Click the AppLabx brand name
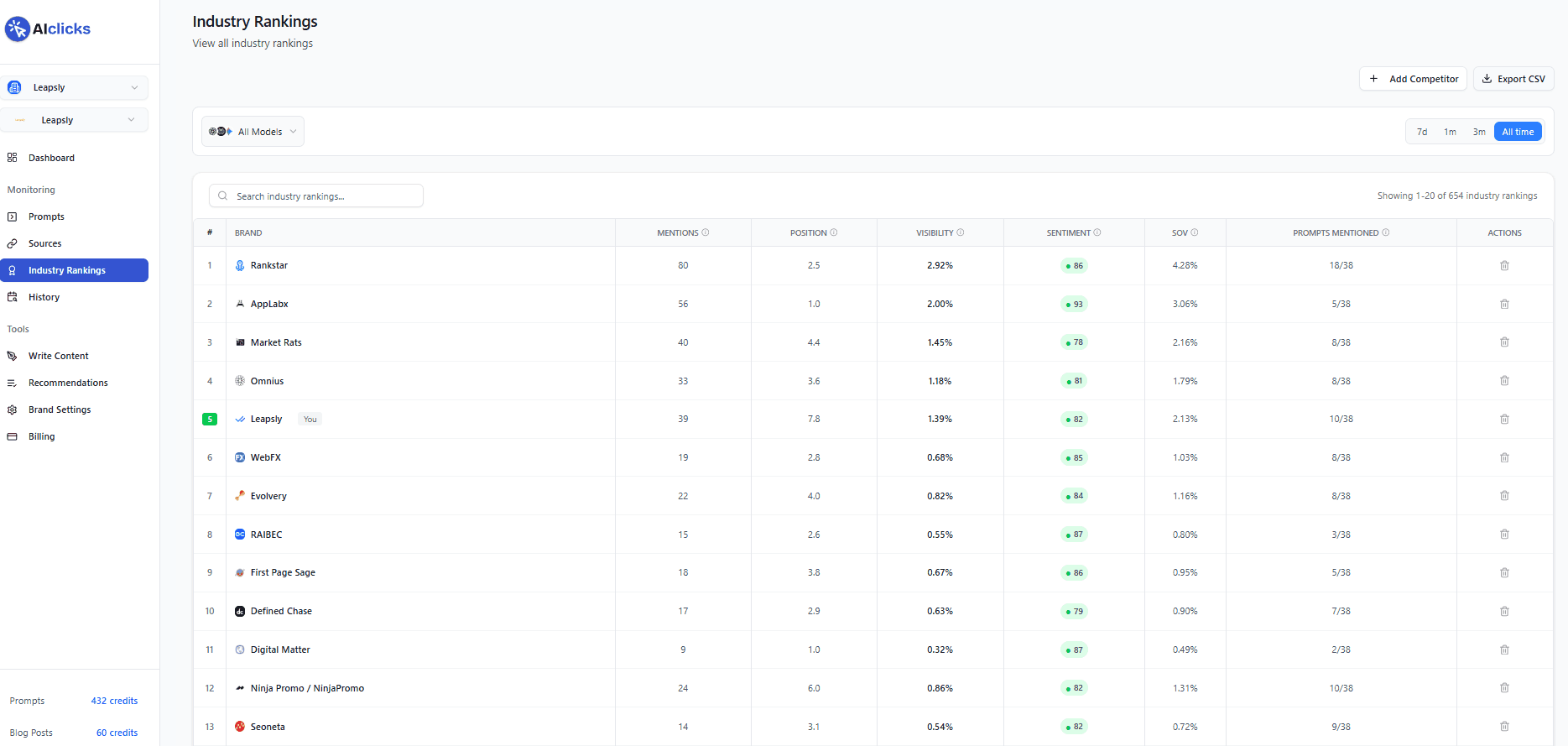The image size is (1568, 746). [x=269, y=304]
